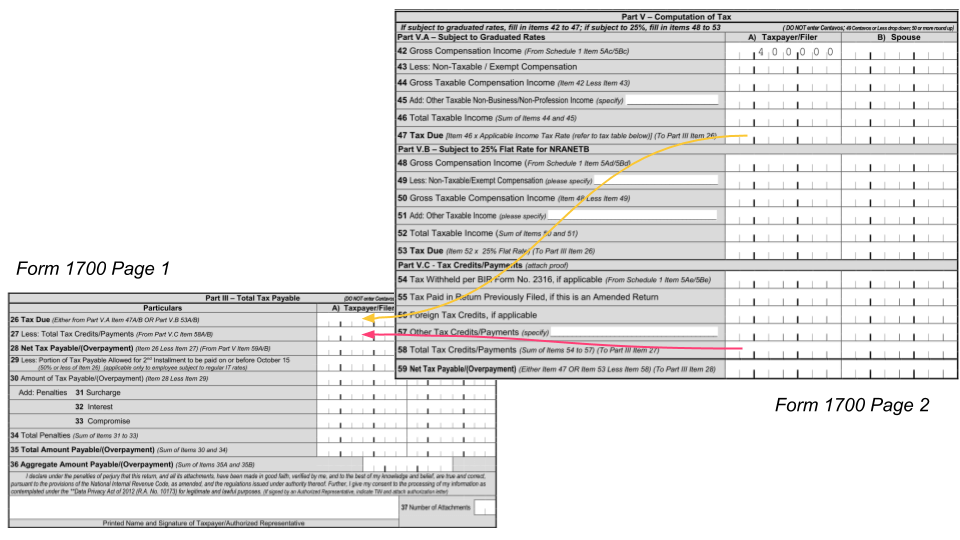Viewport: 960px width, 540px height.
Task: Click 'Printed Name and Signature of Taxpayer' caption
Action: tap(203, 523)
